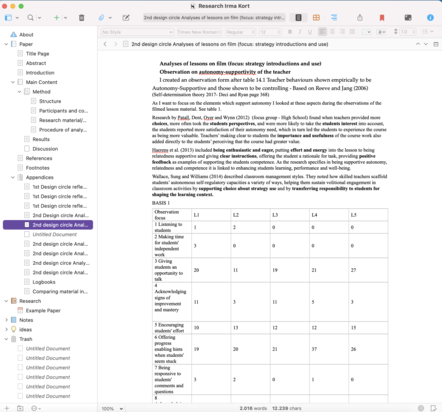Click the document icon beside the header title
This screenshot has width=442, height=412.
coord(126,44)
